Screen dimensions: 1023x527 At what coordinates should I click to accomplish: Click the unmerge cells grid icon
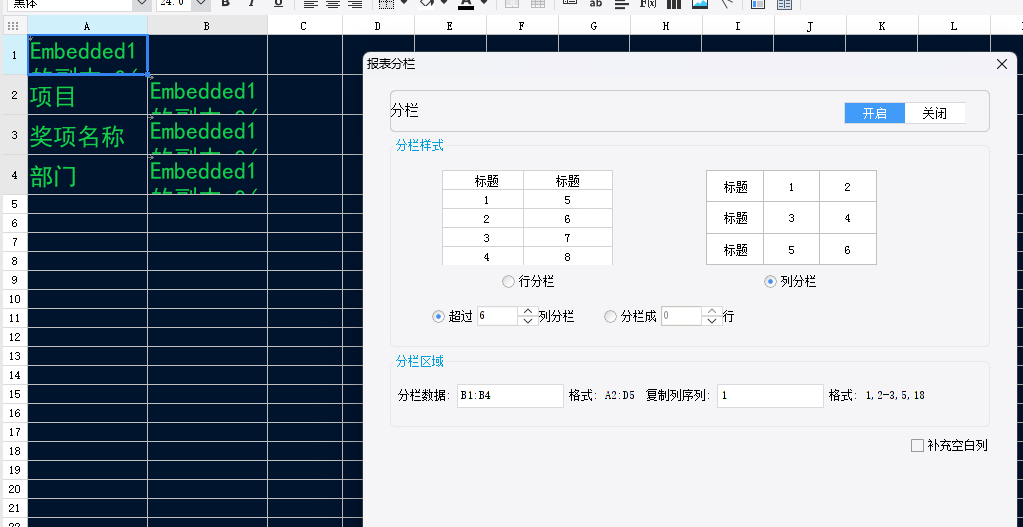[x=538, y=3]
